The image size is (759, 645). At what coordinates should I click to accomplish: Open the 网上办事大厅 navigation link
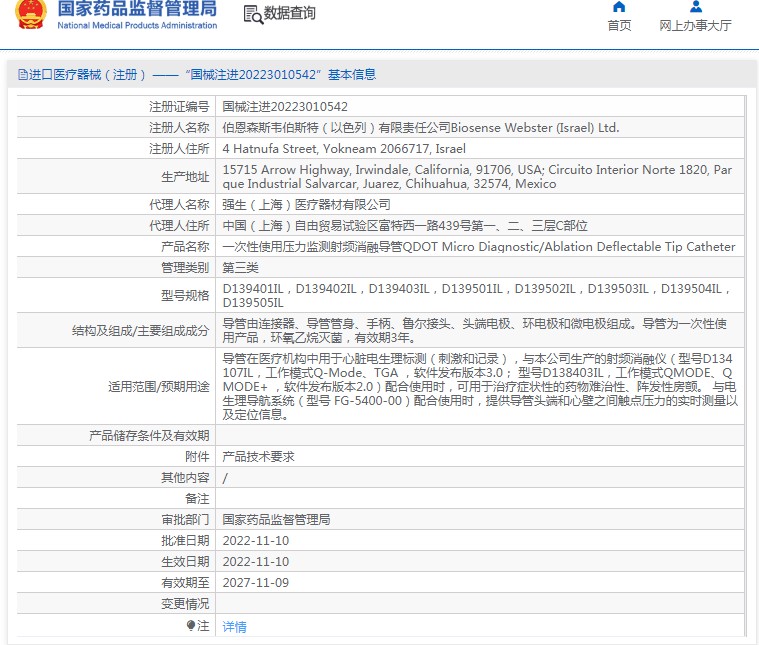pyautogui.click(x=695, y=25)
